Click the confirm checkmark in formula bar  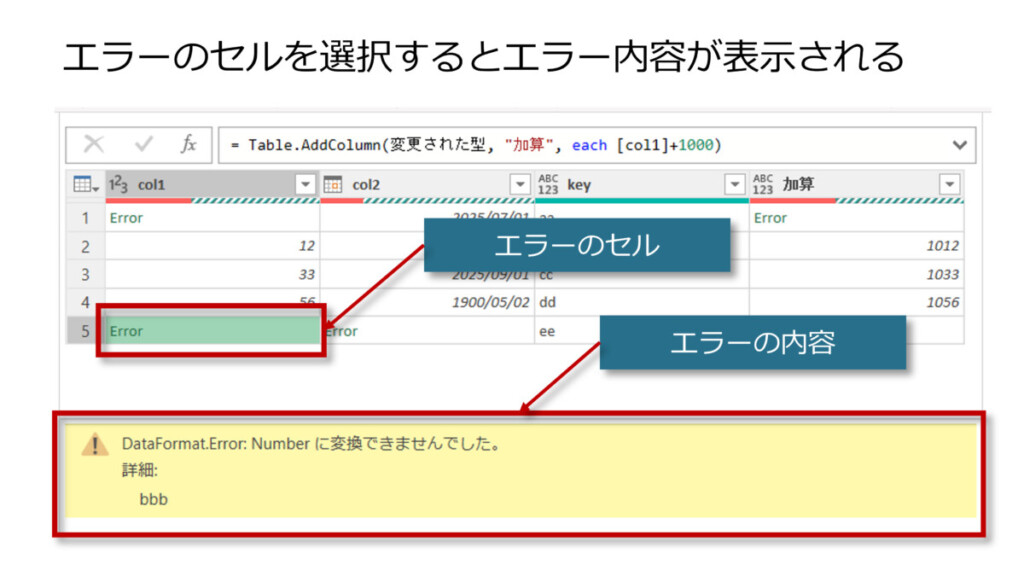click(143, 145)
